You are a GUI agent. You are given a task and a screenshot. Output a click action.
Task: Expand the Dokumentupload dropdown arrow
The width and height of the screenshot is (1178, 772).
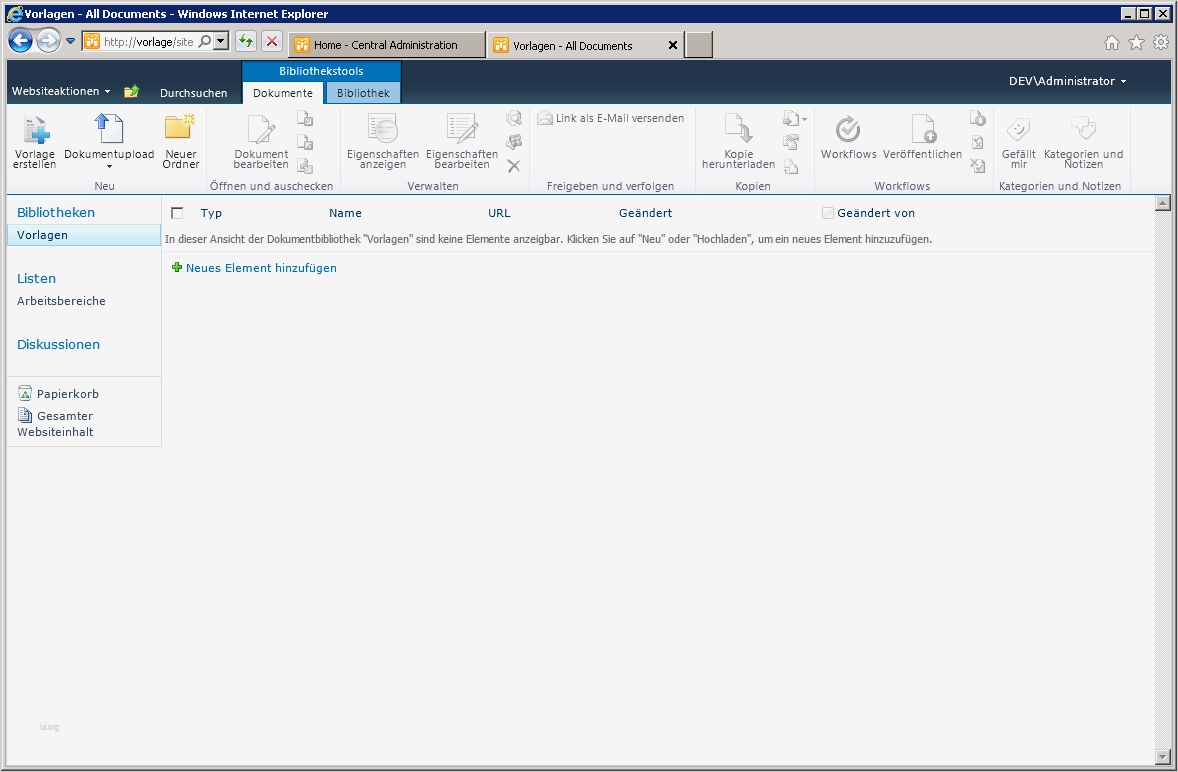(109, 166)
